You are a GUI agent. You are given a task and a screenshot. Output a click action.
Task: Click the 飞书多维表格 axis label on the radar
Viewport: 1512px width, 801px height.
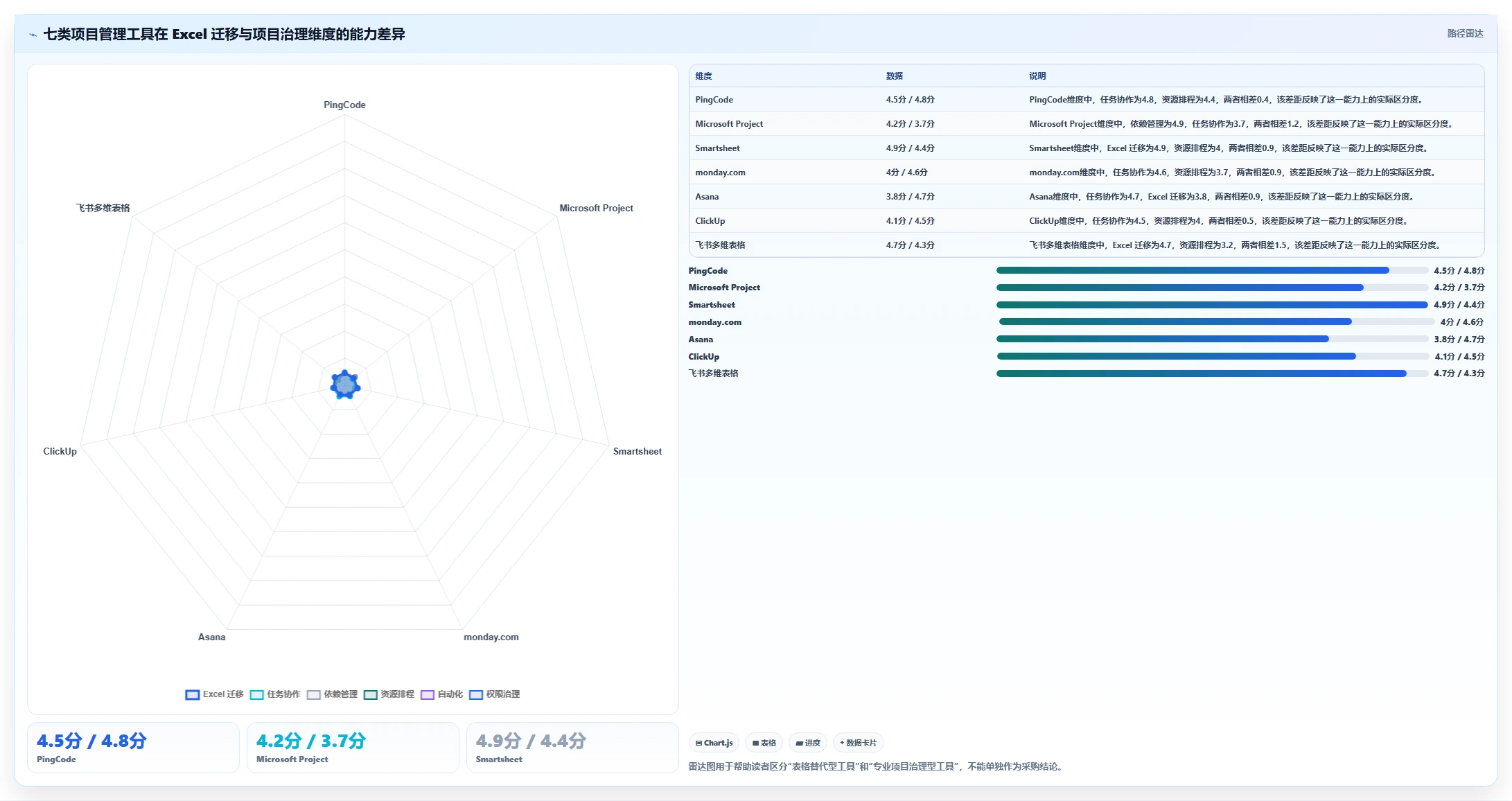pos(103,208)
